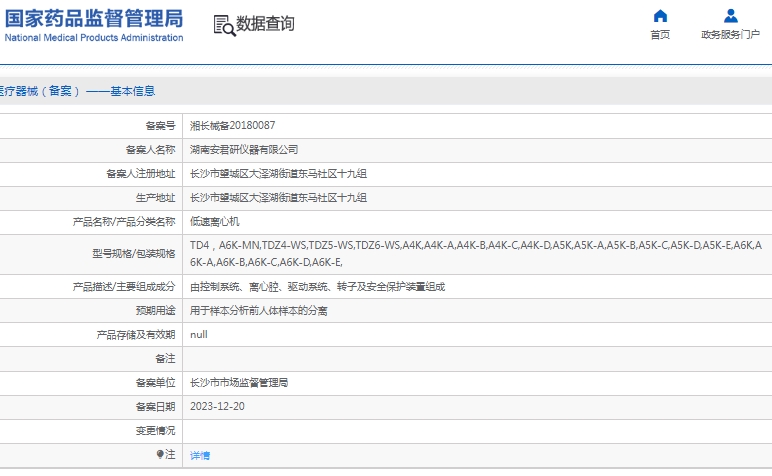Screen dimensions: 772x476
Task: Click the 首页 text link
Action: 660,34
